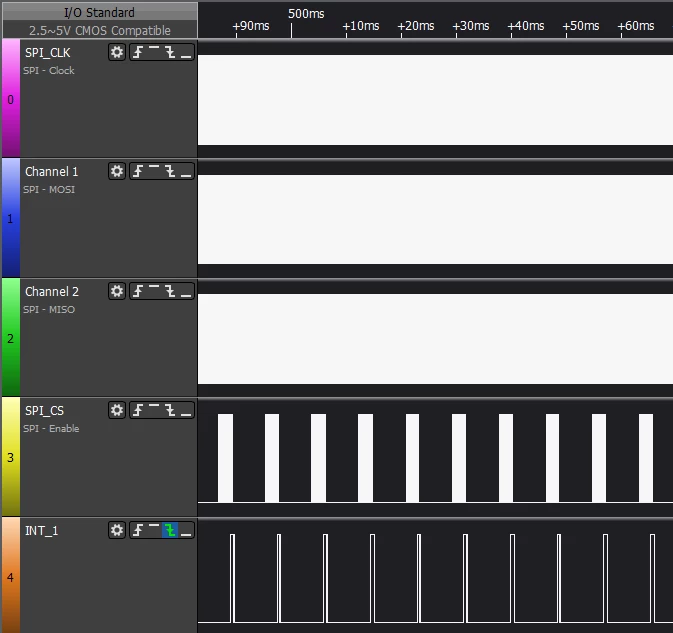Click the 500ms timeline marker
Screen dimensions: 673x633
click(306, 14)
